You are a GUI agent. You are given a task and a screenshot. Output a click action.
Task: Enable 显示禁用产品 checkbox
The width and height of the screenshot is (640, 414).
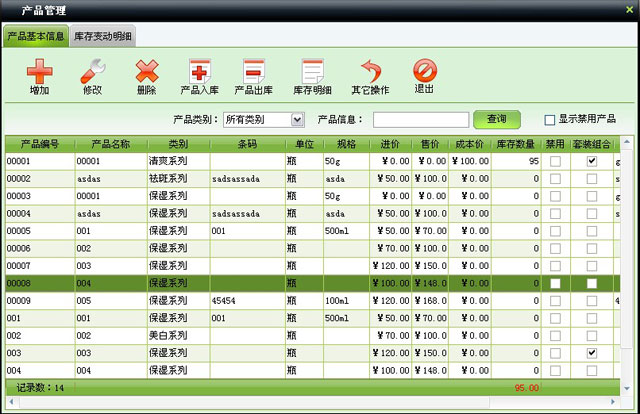click(x=549, y=119)
